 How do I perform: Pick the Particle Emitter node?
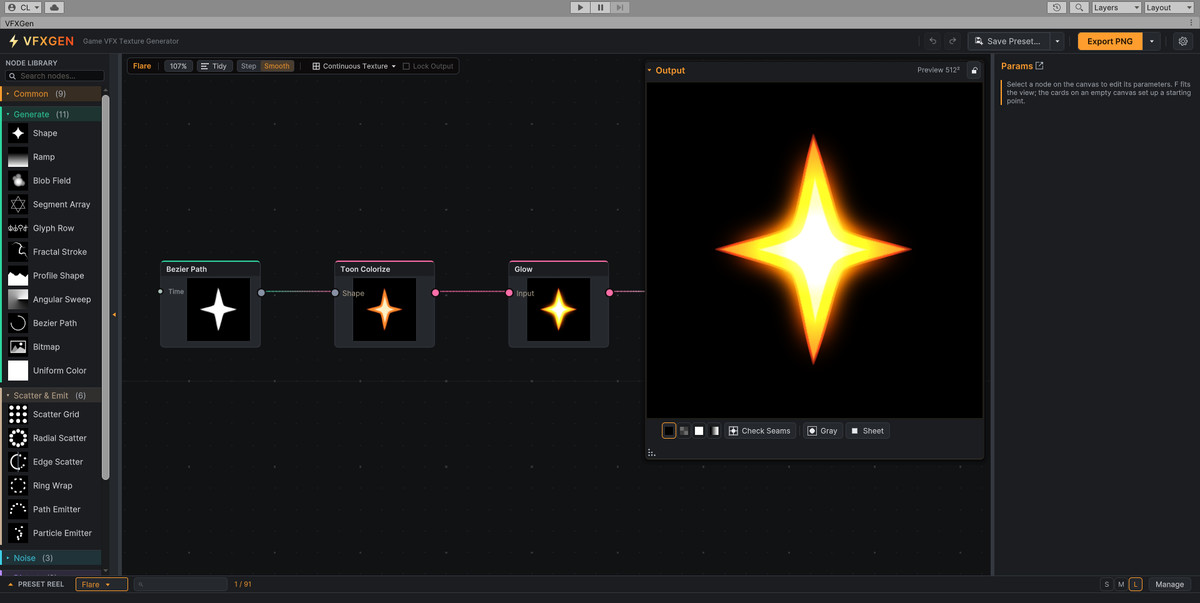(54, 533)
